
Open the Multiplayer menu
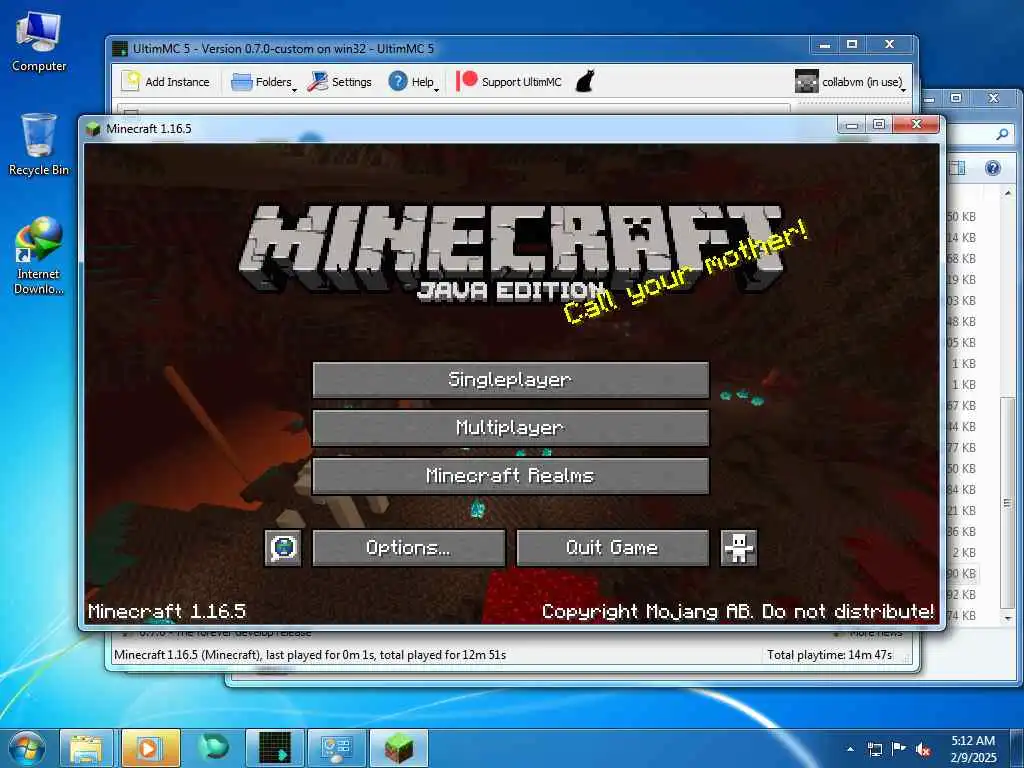coord(511,428)
